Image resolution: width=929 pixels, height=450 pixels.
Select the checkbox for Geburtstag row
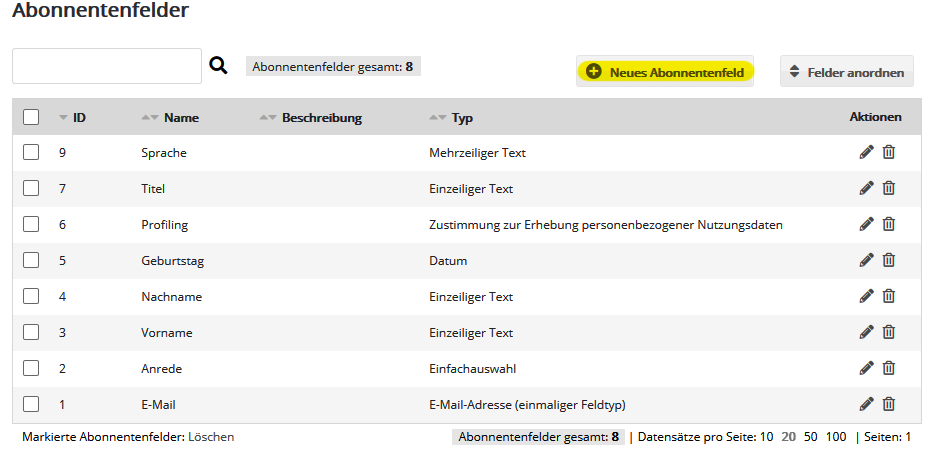point(31,260)
